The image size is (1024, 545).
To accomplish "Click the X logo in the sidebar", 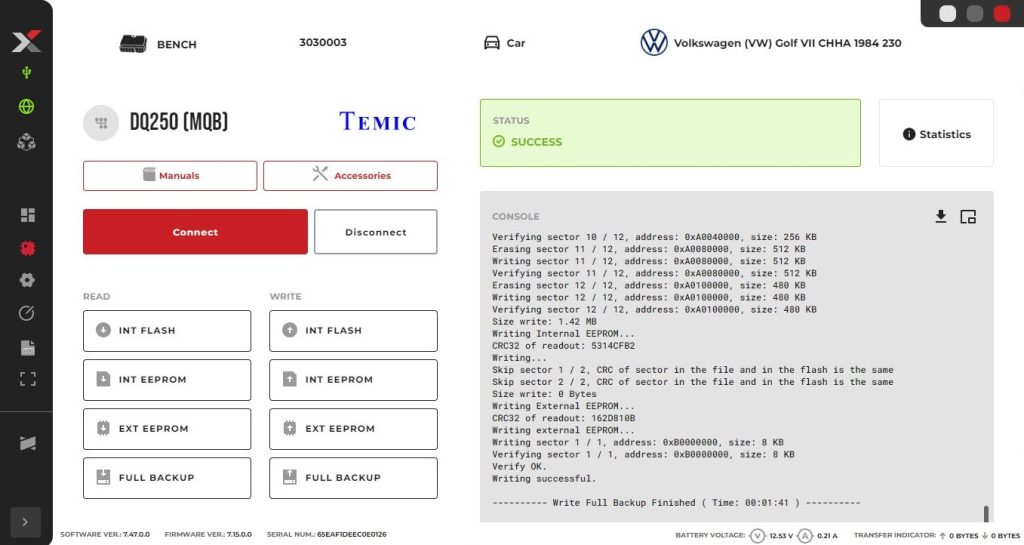I will [26, 41].
